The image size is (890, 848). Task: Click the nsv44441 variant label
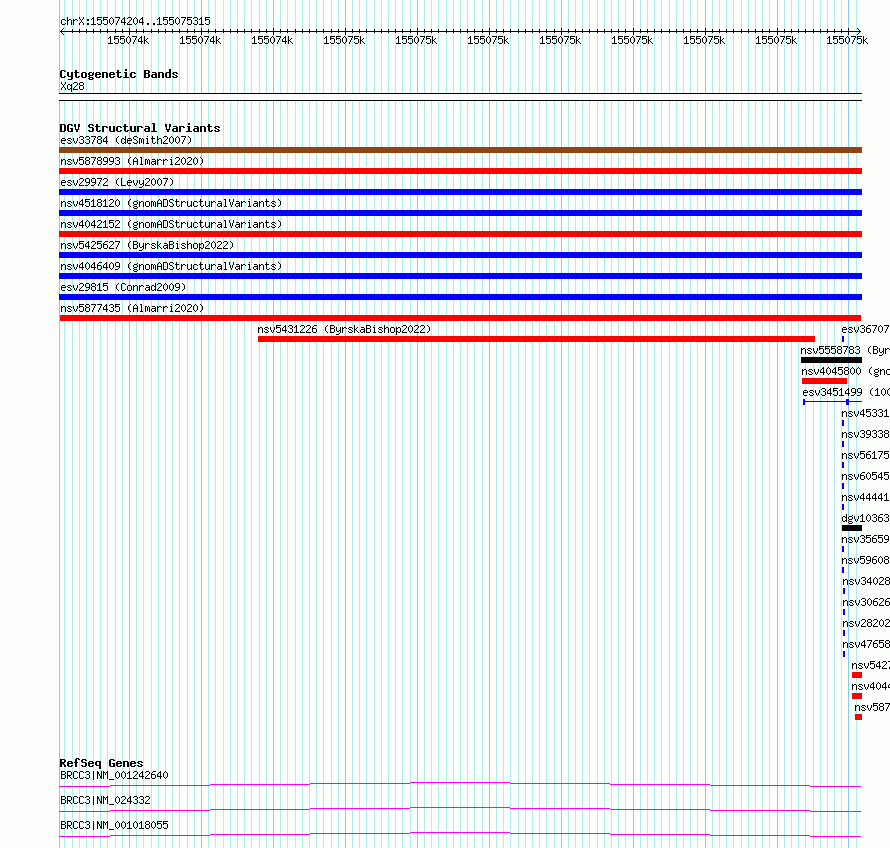(865, 497)
